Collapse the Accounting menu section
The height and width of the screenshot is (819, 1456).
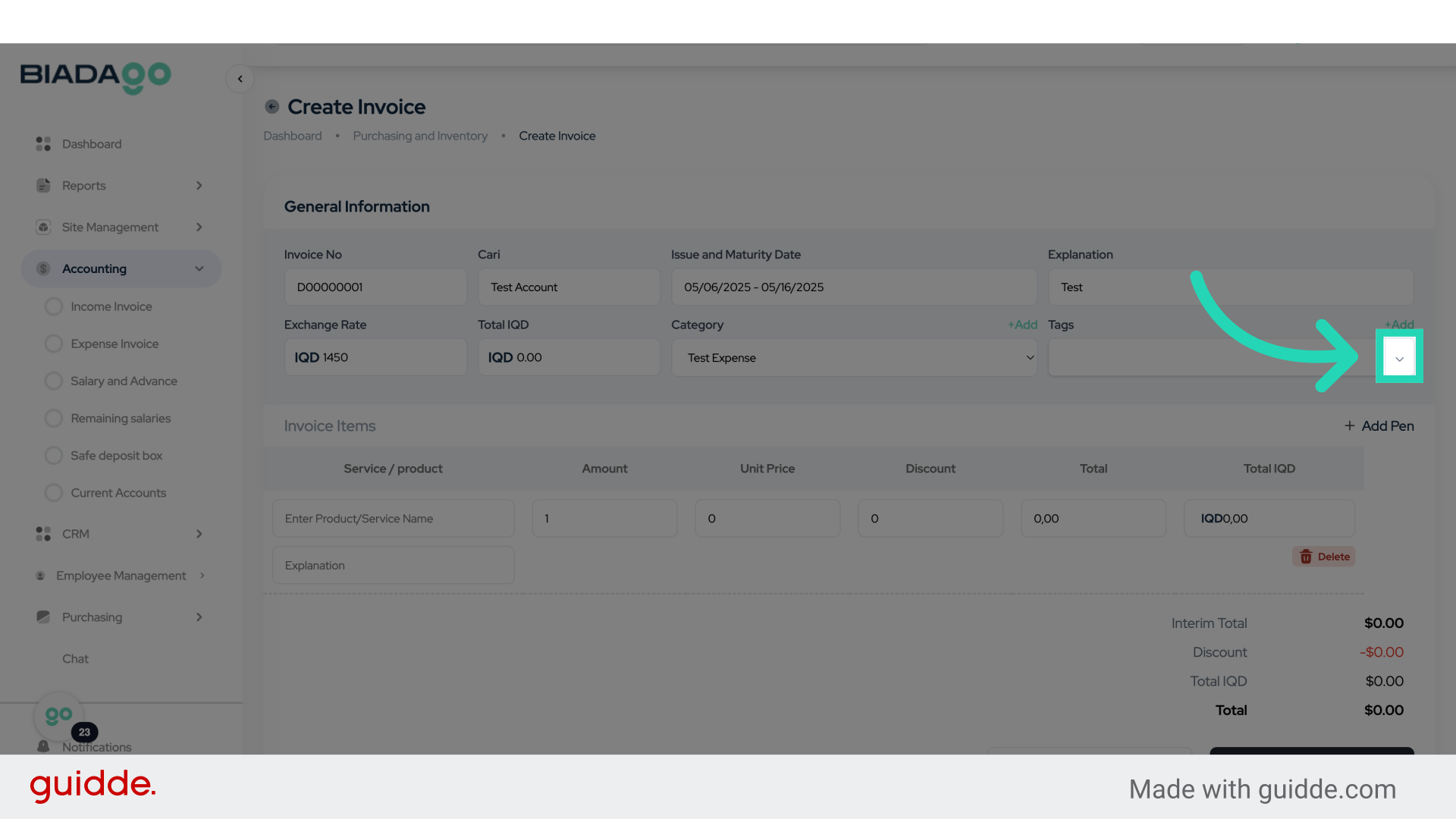199,268
